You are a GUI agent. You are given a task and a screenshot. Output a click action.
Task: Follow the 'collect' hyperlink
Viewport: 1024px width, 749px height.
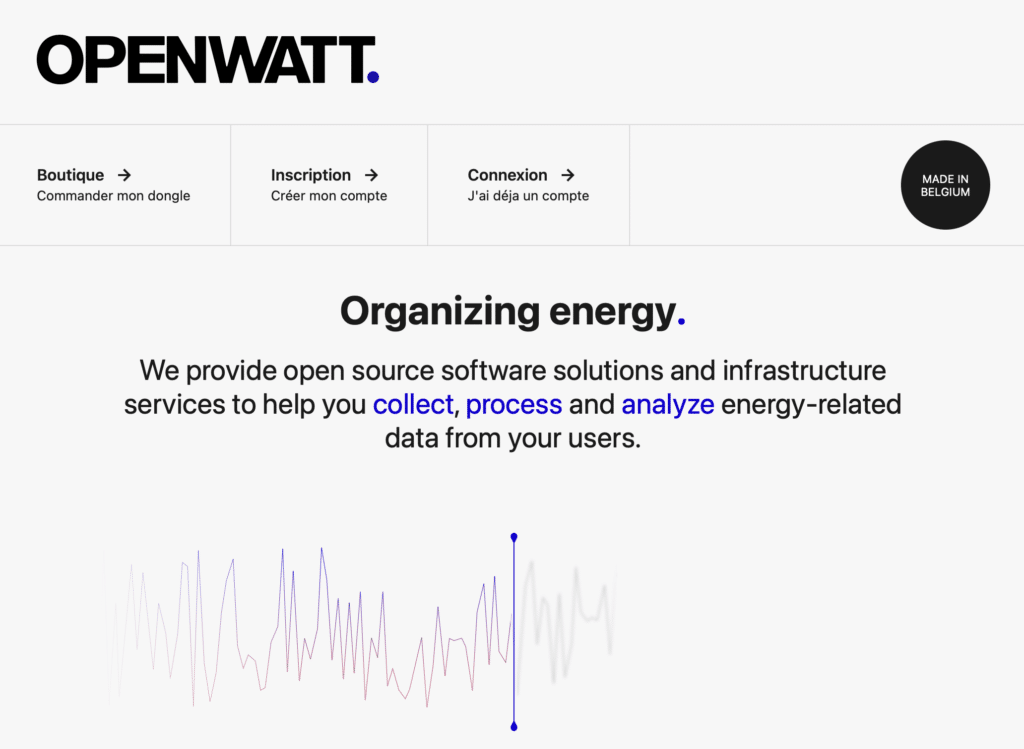point(413,405)
